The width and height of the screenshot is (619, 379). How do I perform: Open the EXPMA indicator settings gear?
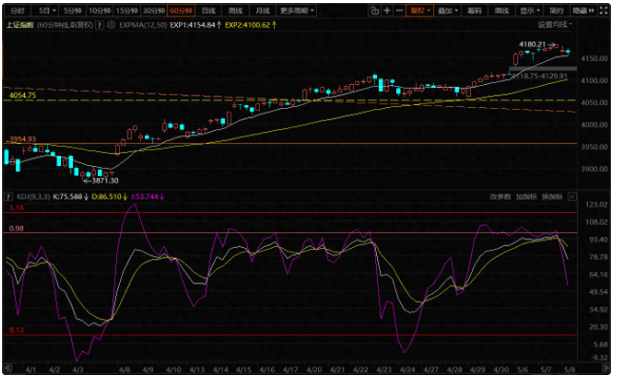coord(111,25)
